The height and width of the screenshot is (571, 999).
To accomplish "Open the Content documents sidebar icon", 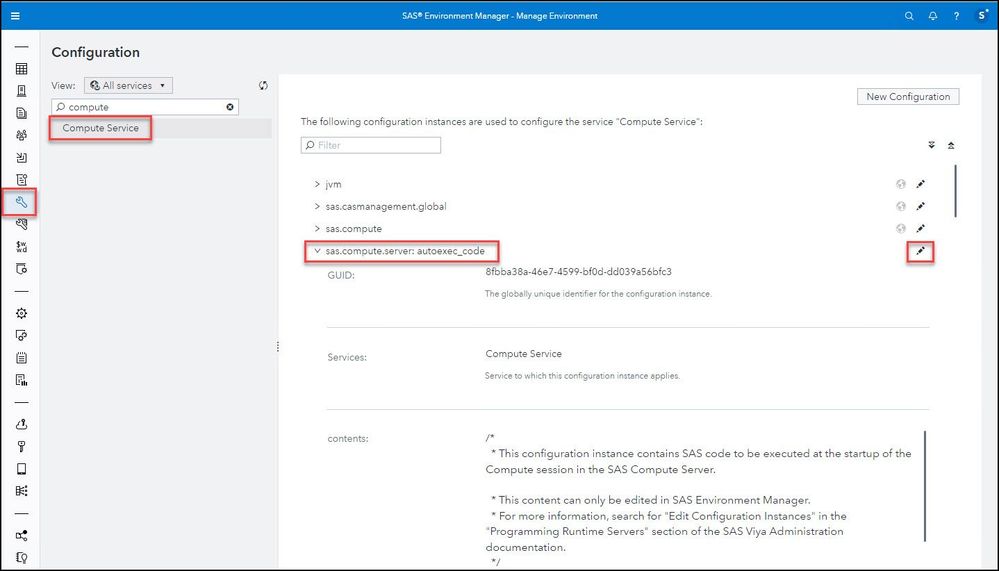I will [21, 113].
